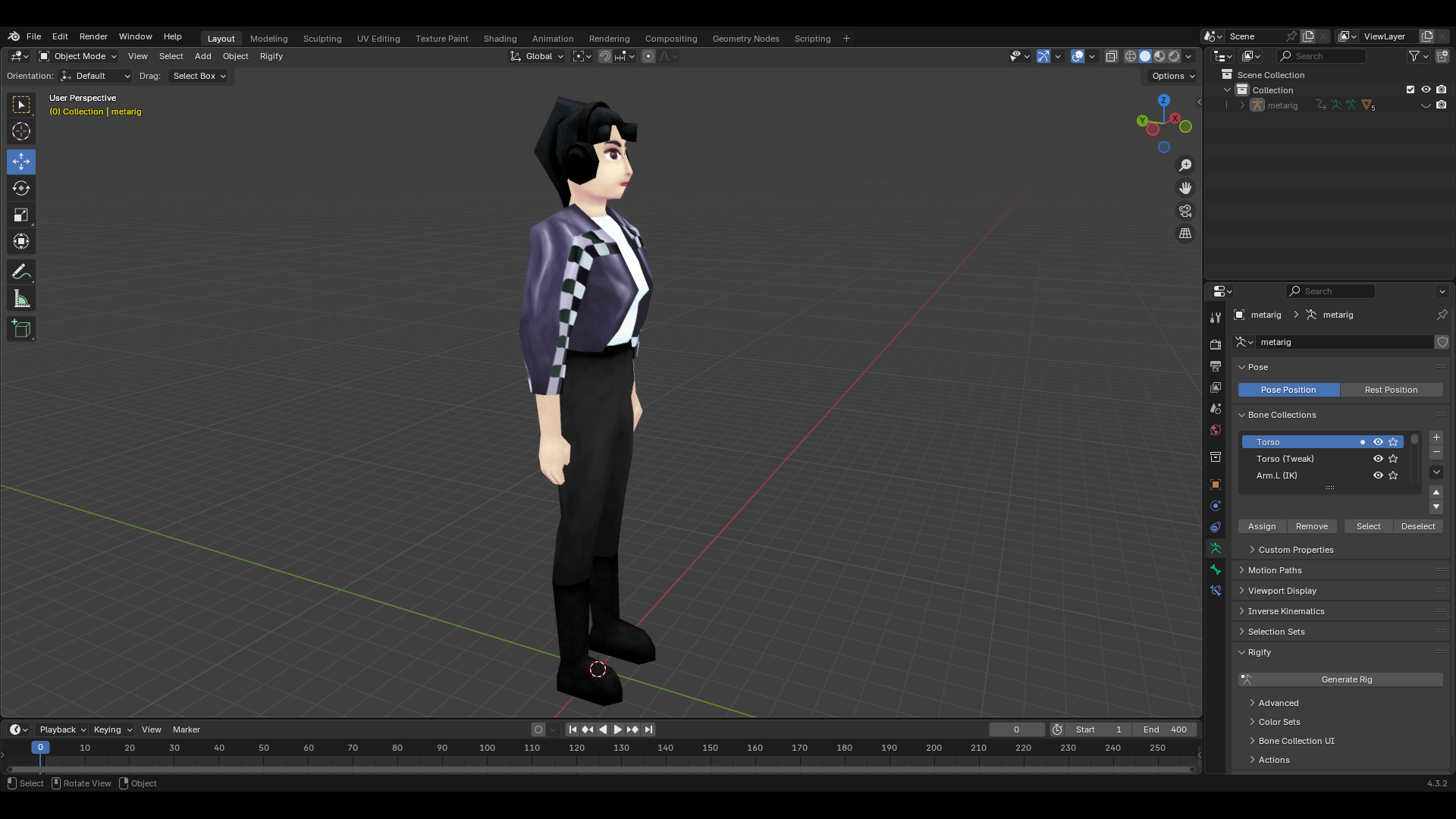
Task: Open the Object Mode dropdown
Action: (x=79, y=56)
